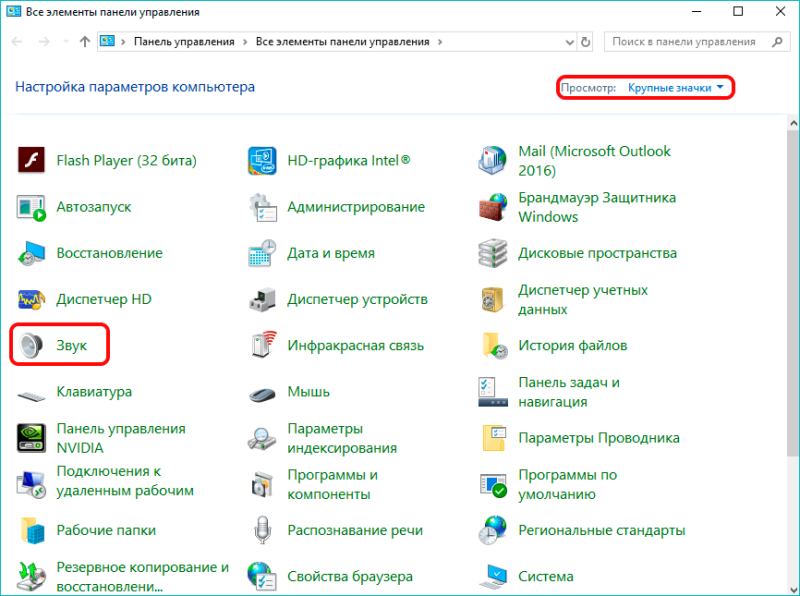Expand the chevron after Все элементы панели управления
The height and width of the screenshot is (596, 800).
click(x=440, y=42)
